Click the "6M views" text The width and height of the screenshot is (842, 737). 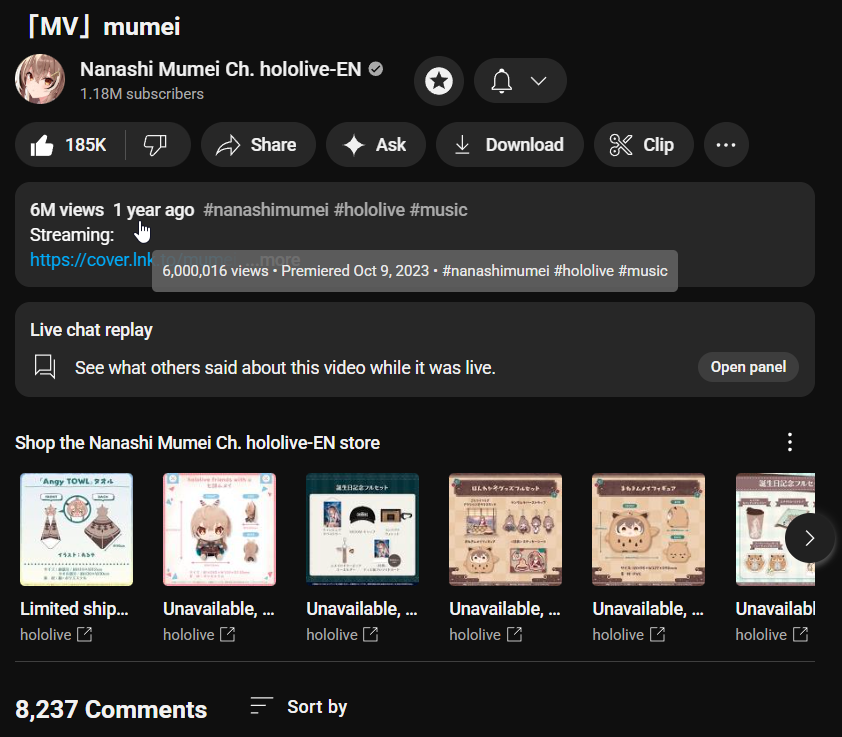pos(67,209)
